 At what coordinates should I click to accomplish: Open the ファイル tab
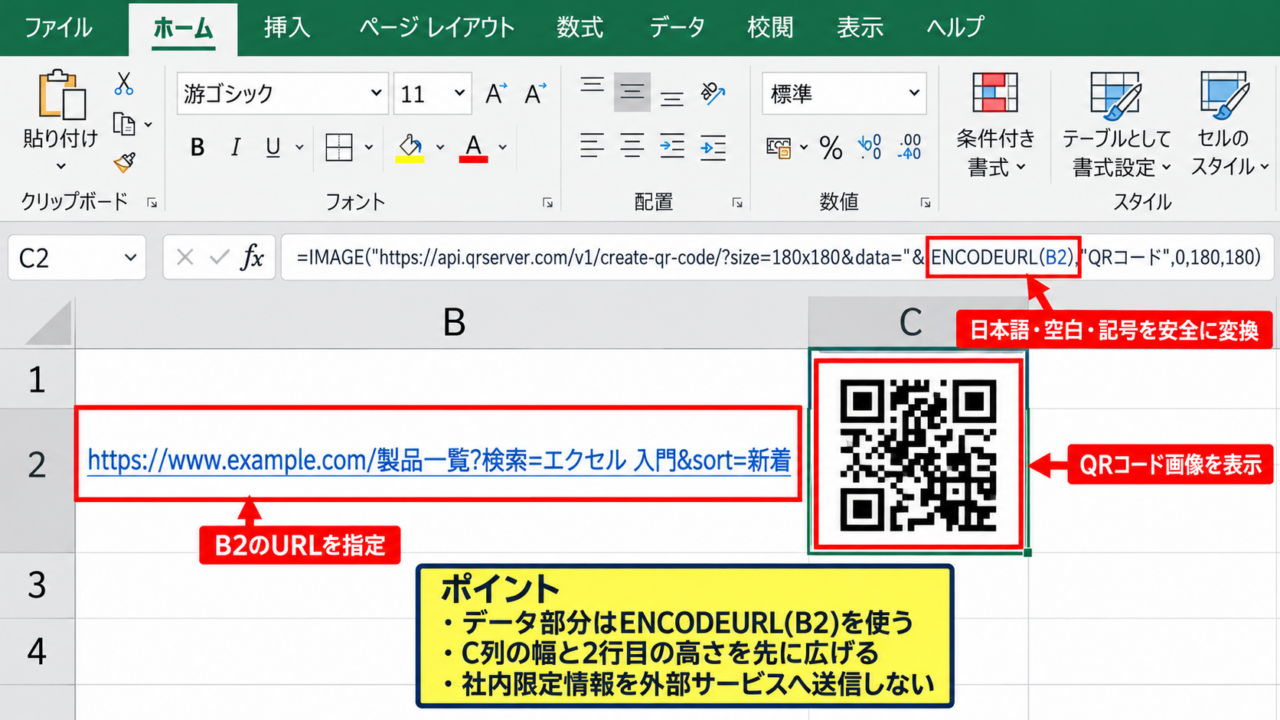(x=58, y=27)
